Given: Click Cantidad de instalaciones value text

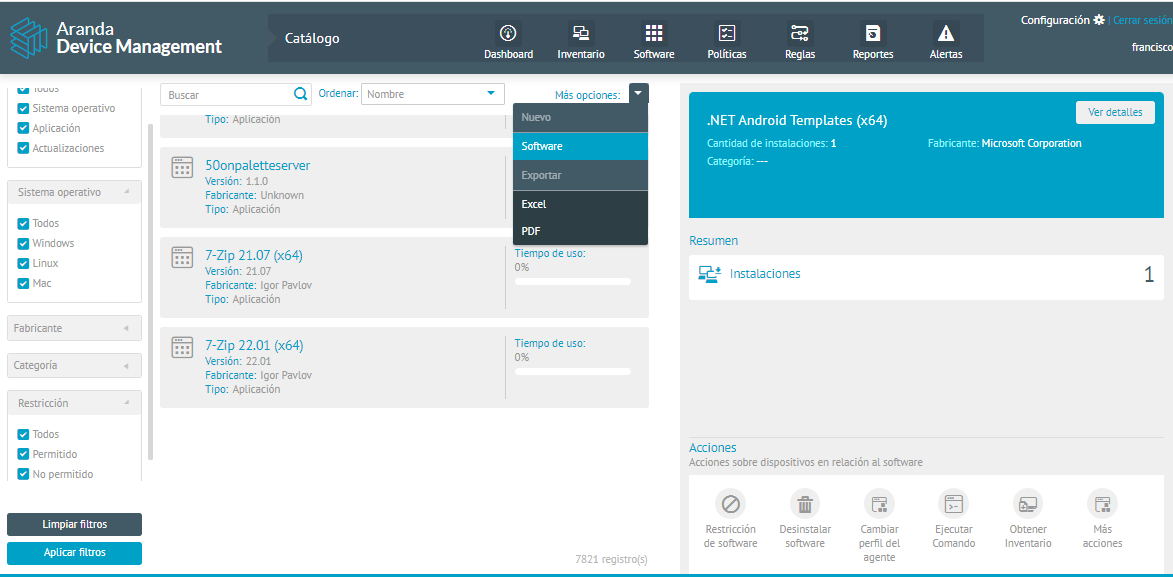Looking at the screenshot, I should (833, 143).
